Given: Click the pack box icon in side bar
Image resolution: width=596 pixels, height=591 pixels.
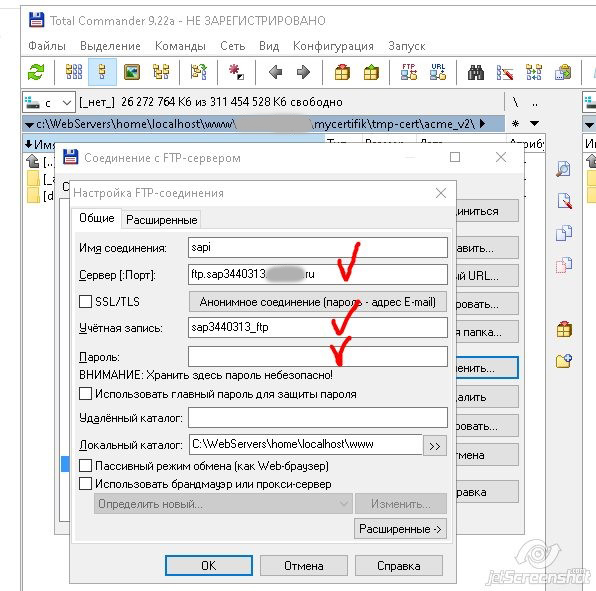Looking at the screenshot, I should [x=564, y=329].
